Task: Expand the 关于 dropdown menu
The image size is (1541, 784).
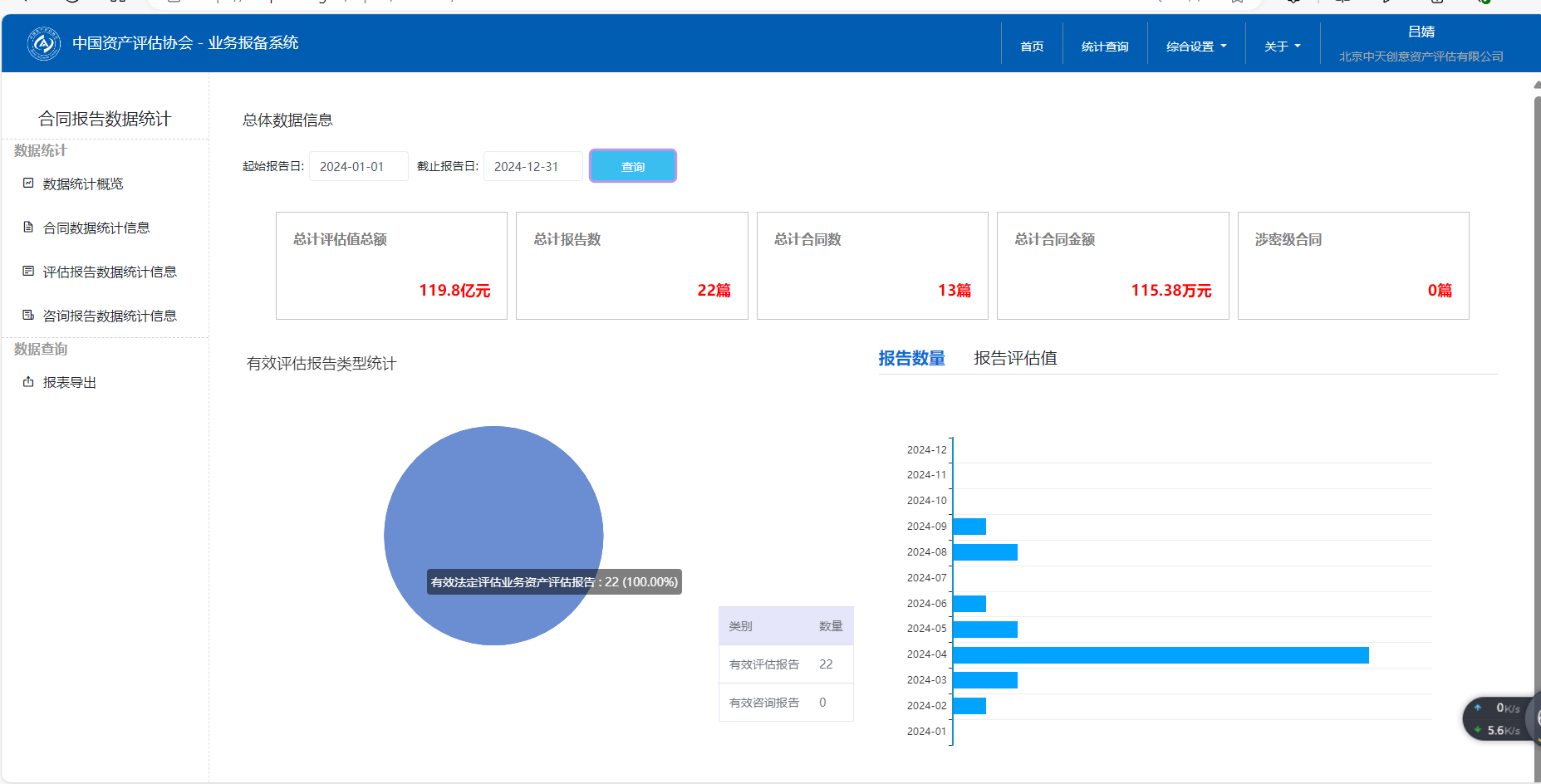Action: 1282,47
